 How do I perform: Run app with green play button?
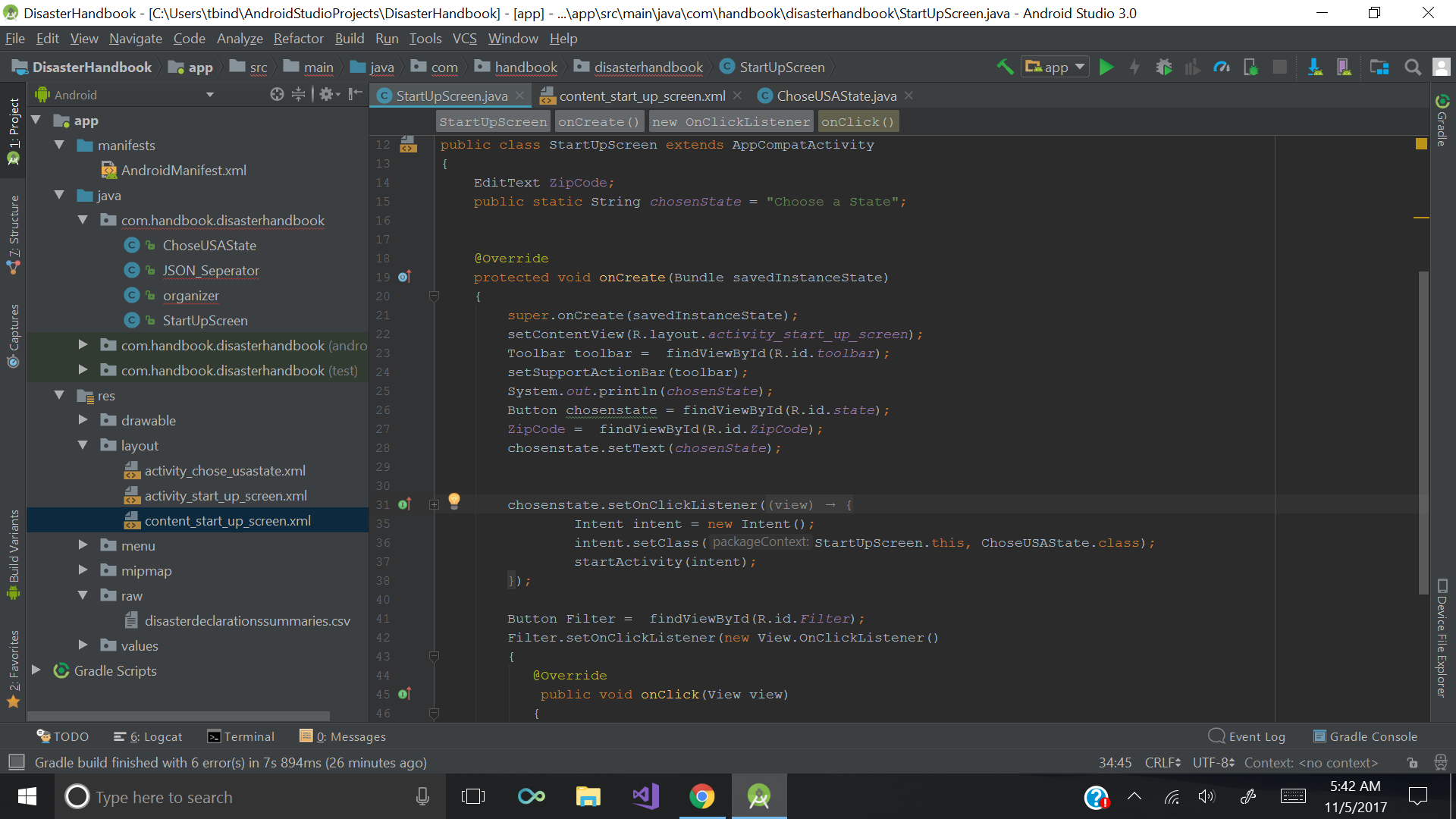pos(1106,67)
